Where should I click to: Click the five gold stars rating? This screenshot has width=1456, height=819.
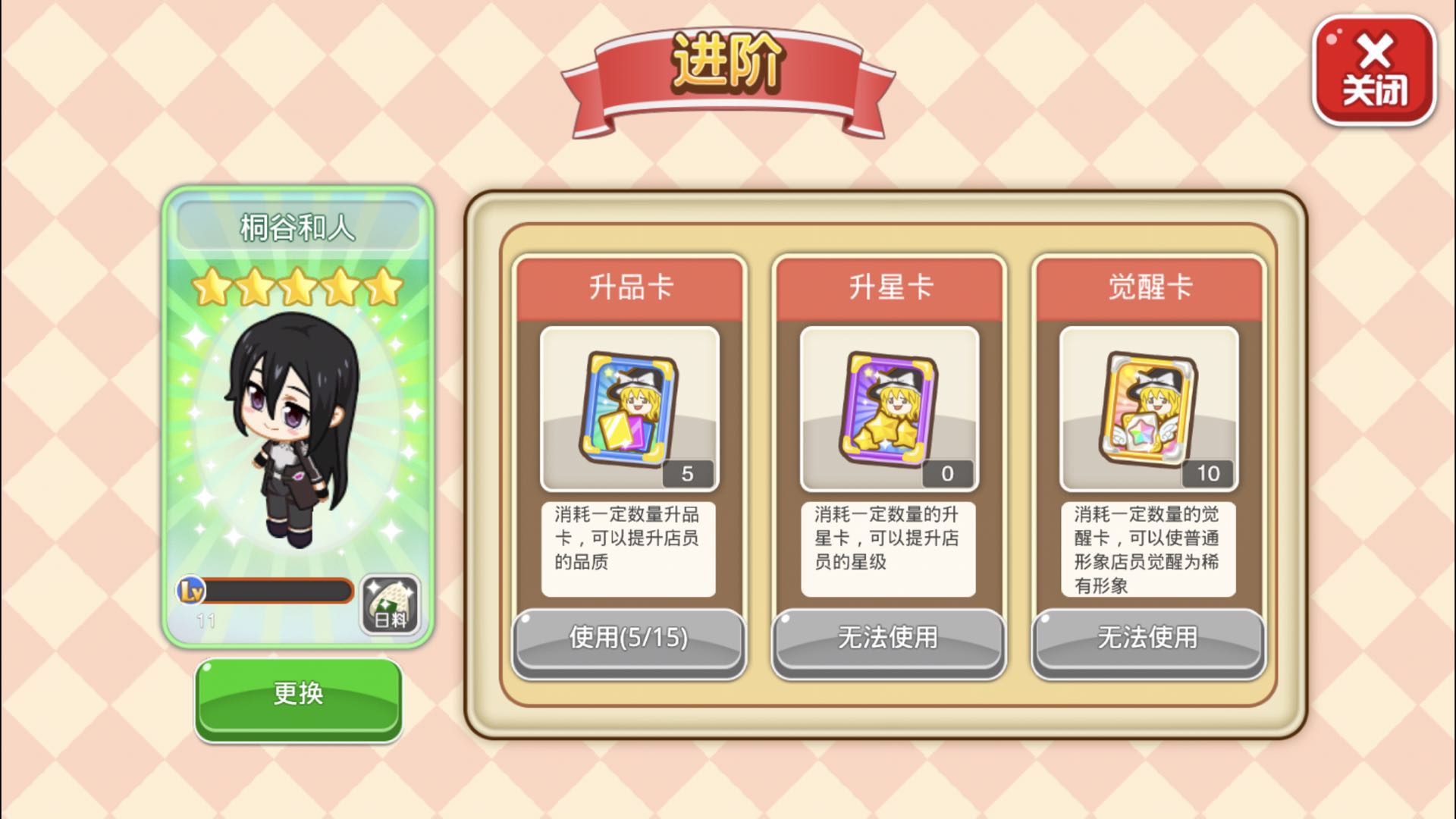(297, 287)
